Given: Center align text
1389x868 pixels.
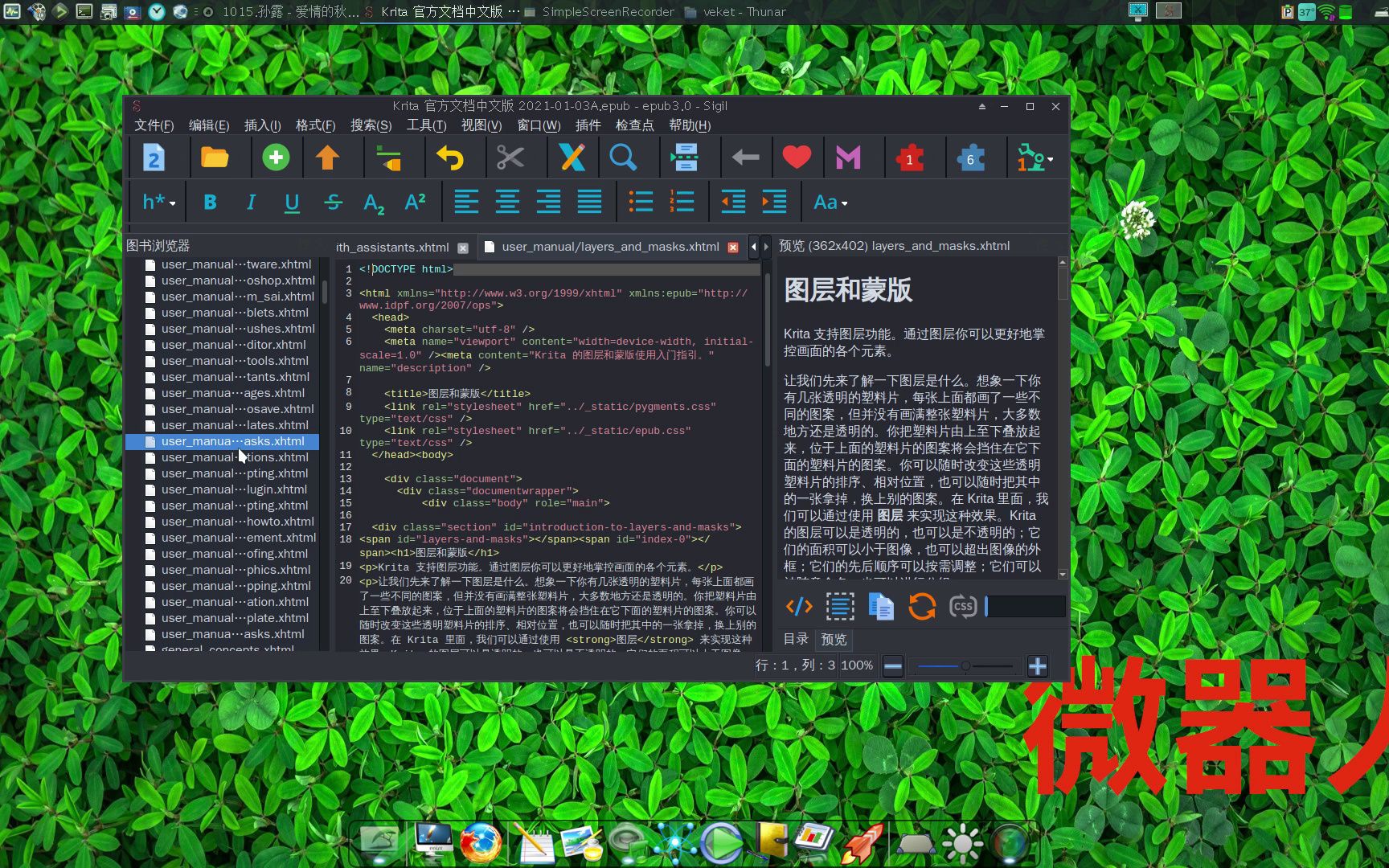Looking at the screenshot, I should pos(507,202).
